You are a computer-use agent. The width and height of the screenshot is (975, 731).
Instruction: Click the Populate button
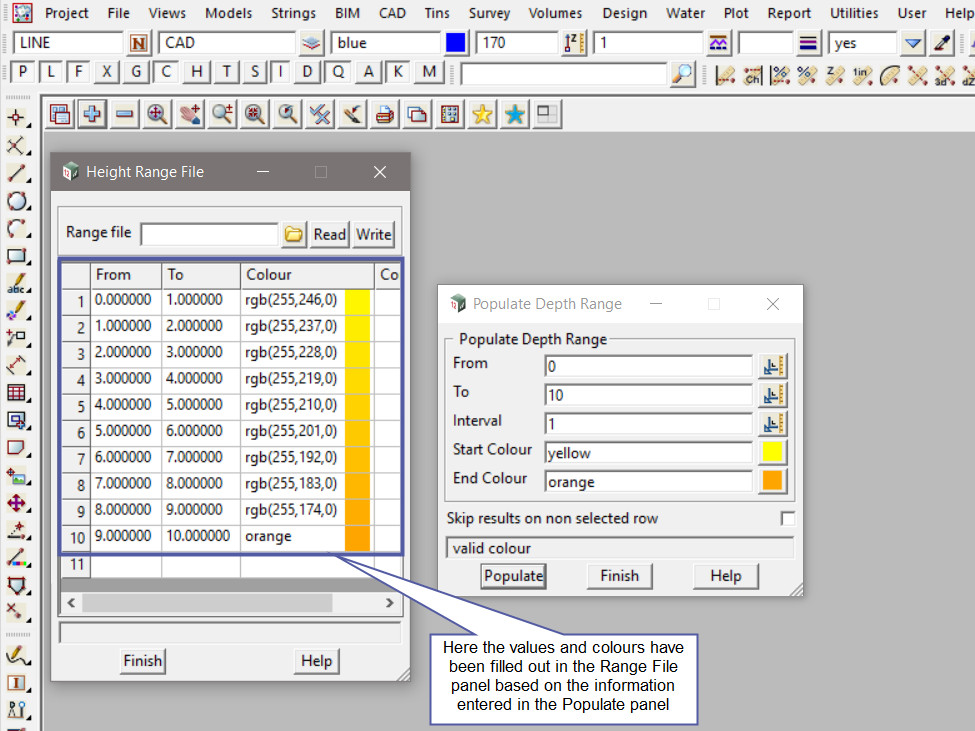point(513,576)
